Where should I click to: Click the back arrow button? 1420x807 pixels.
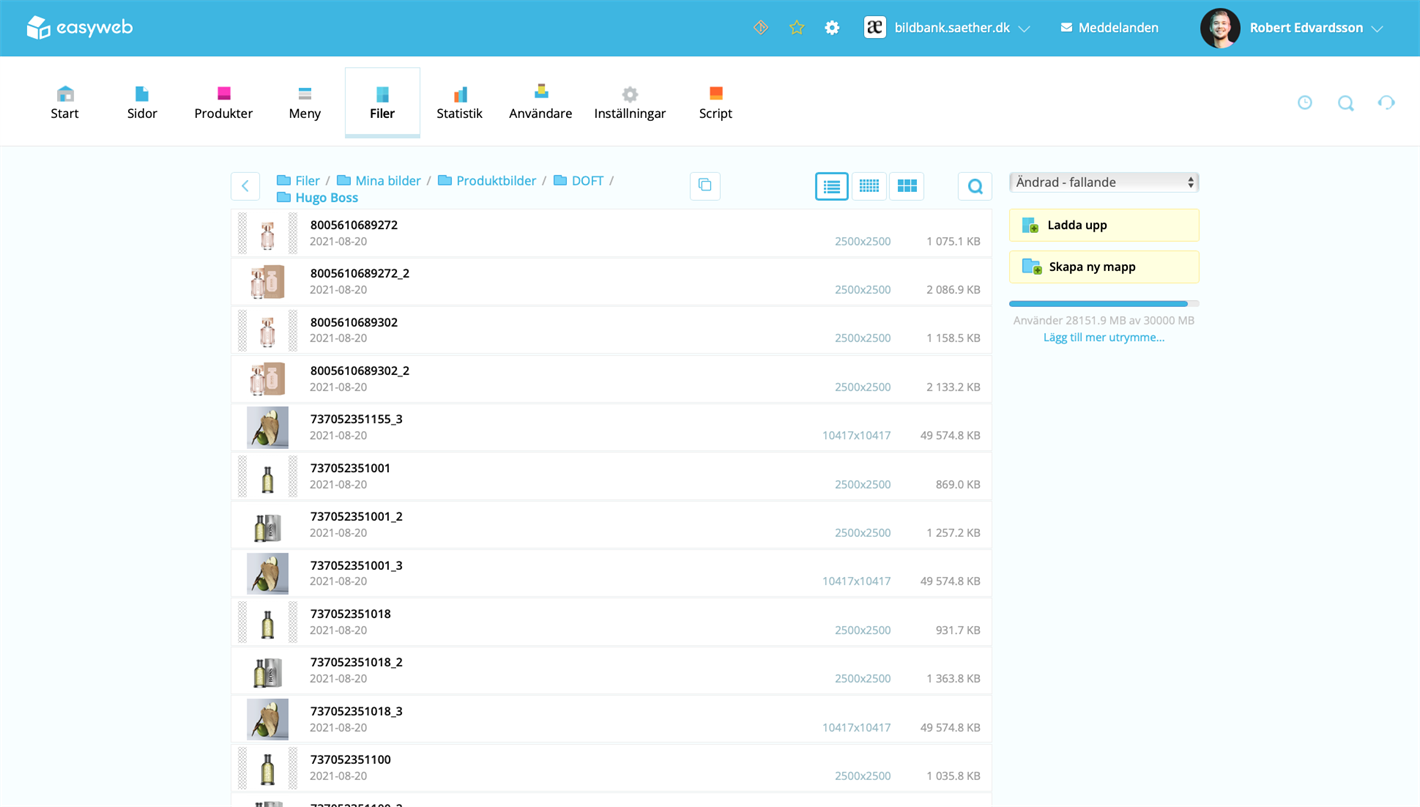coord(245,186)
